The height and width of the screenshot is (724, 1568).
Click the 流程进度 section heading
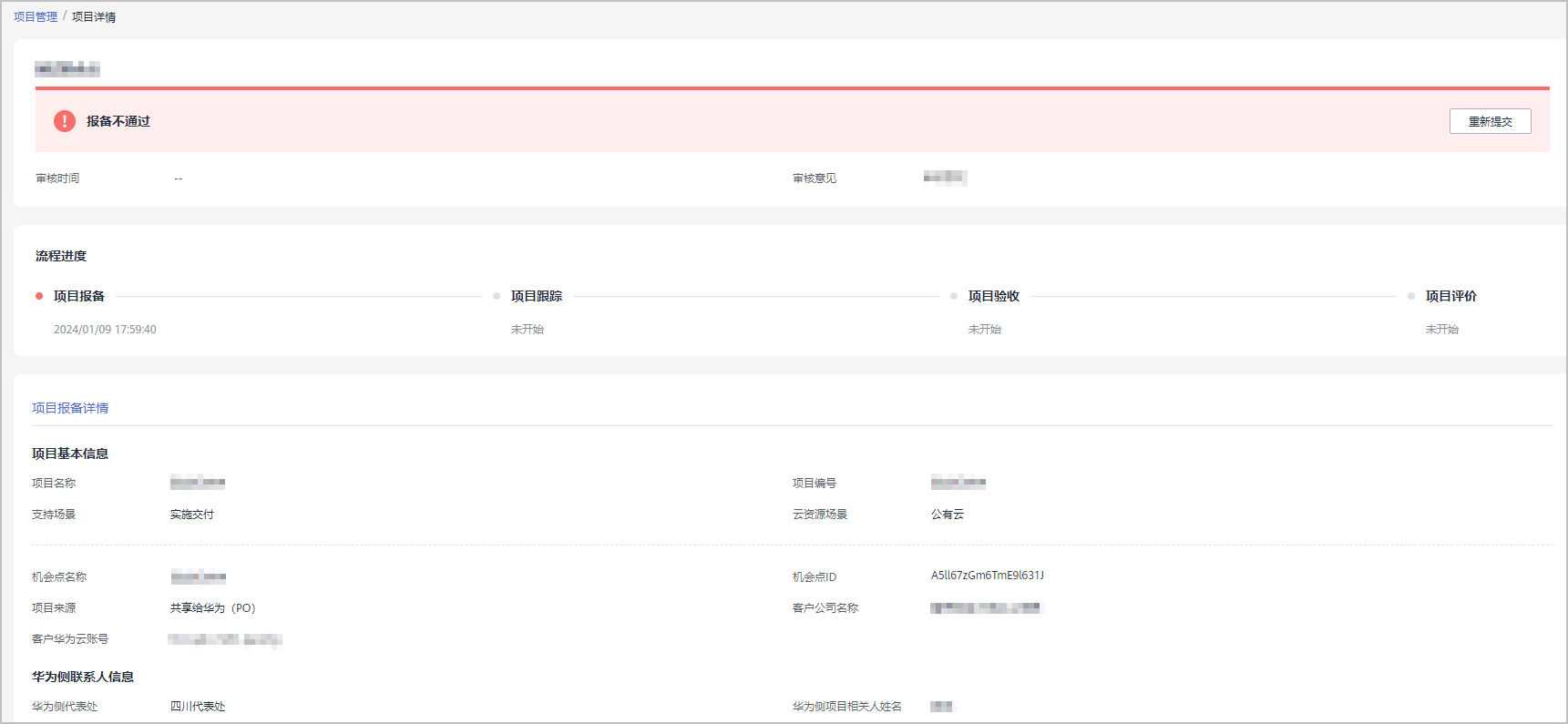coord(61,256)
